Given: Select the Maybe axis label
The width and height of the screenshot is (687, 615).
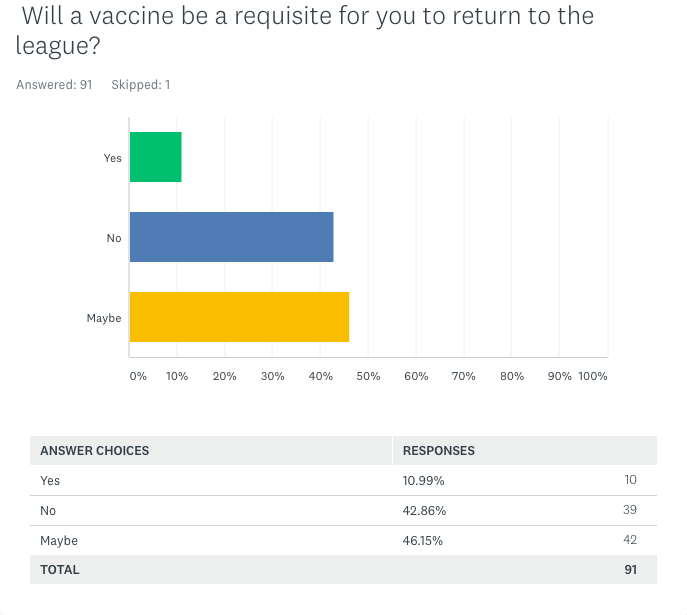Looking at the screenshot, I should (104, 318).
